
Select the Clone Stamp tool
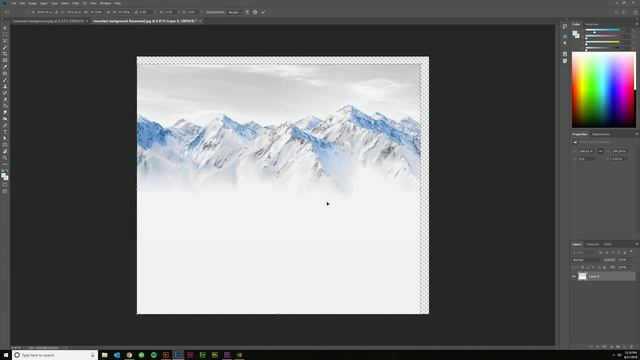5,87
